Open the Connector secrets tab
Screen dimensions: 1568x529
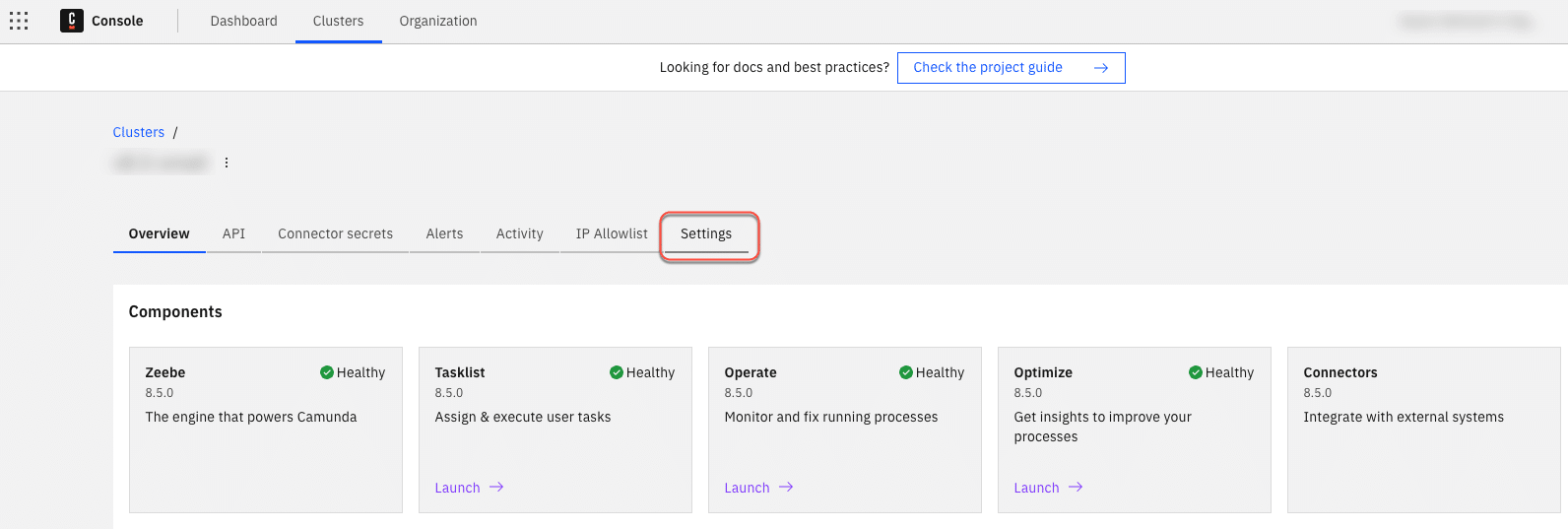click(335, 233)
